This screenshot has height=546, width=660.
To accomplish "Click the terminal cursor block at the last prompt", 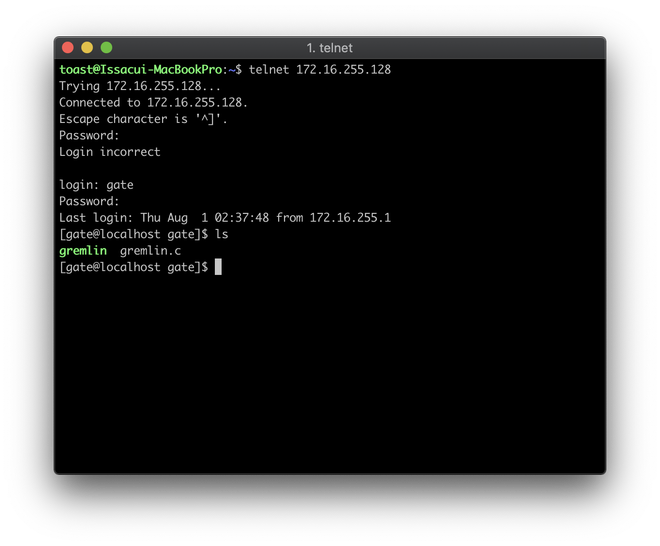I will click(x=218, y=267).
